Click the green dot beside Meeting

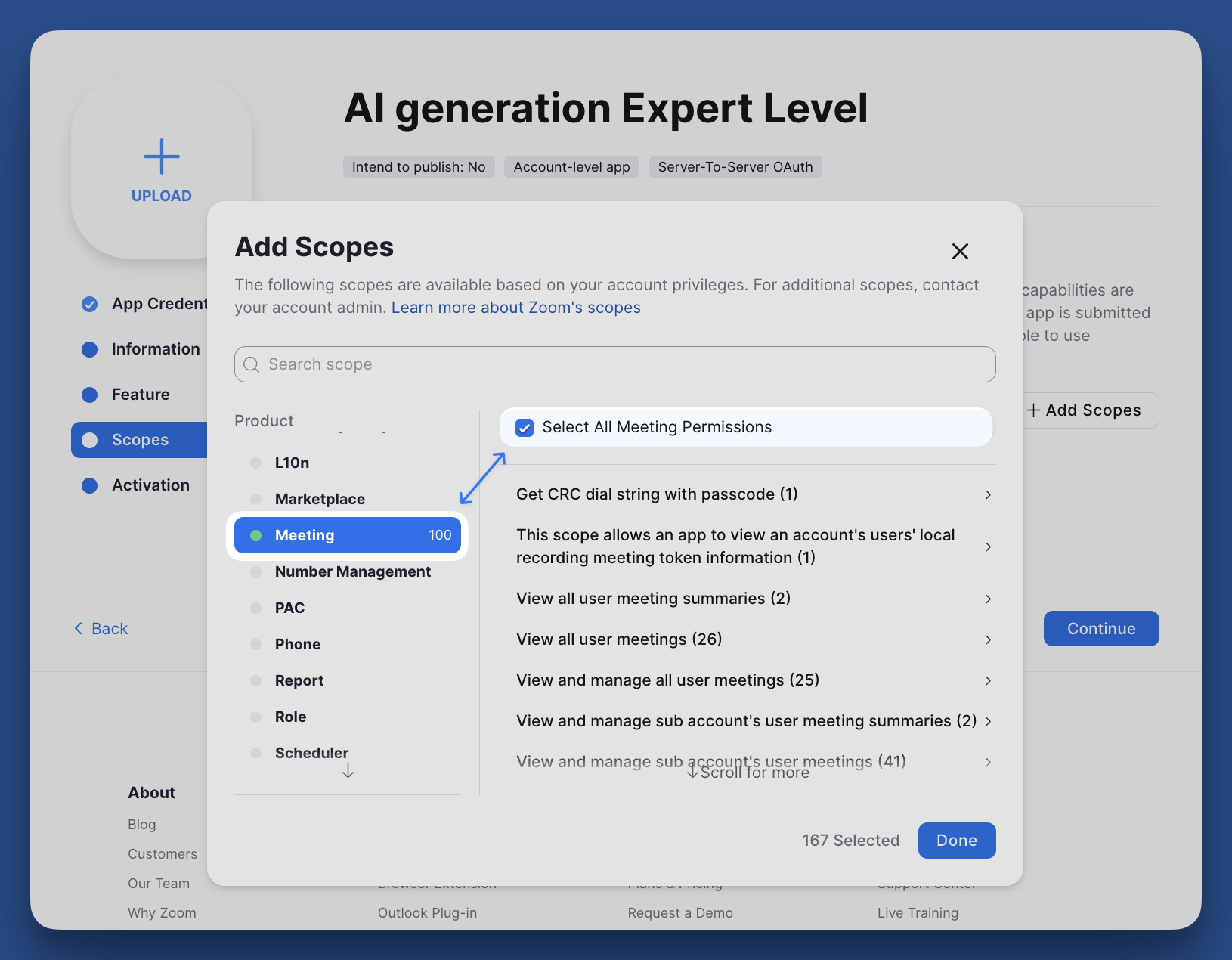[255, 535]
